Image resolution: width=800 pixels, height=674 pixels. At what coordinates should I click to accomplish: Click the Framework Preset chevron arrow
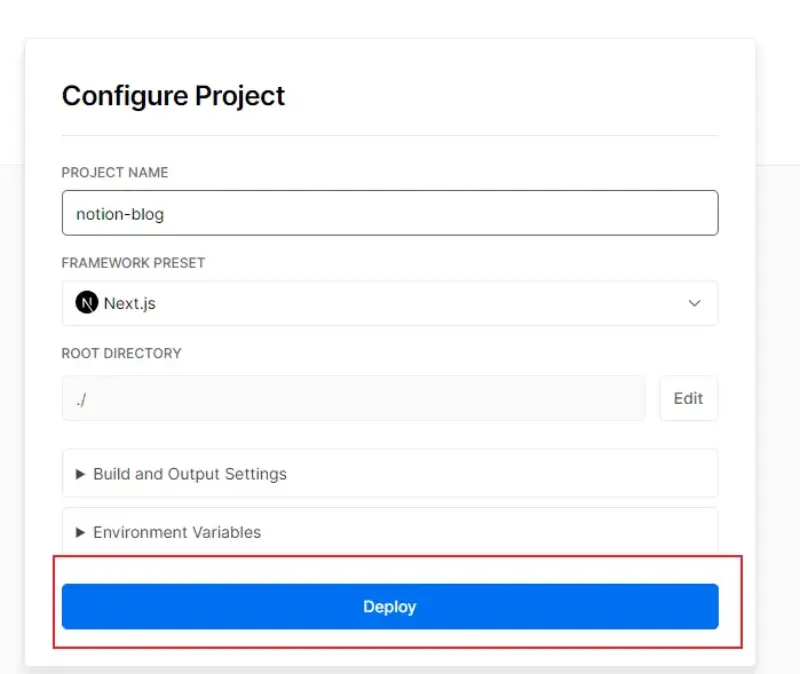point(695,303)
